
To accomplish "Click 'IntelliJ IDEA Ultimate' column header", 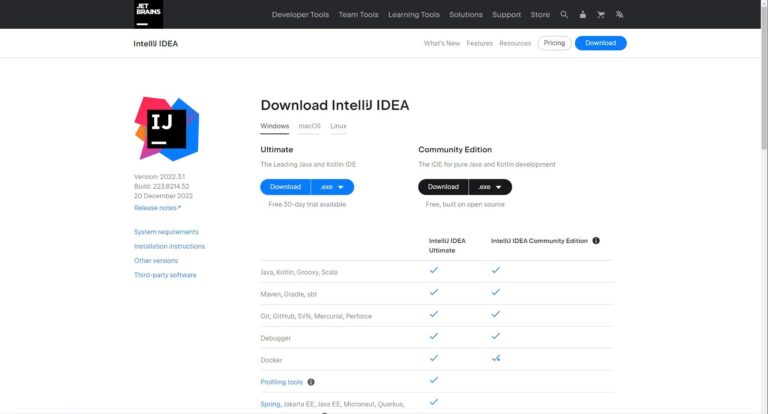I will coord(447,245).
